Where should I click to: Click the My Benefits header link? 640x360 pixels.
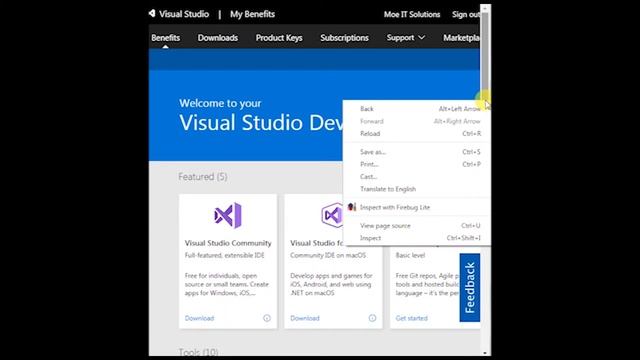pyautogui.click(x=252, y=14)
